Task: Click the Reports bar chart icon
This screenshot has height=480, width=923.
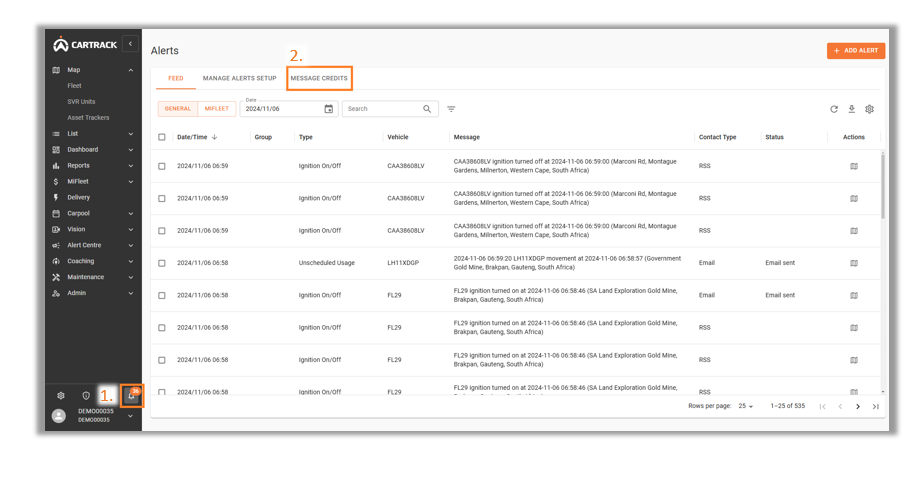Action: tap(56, 165)
